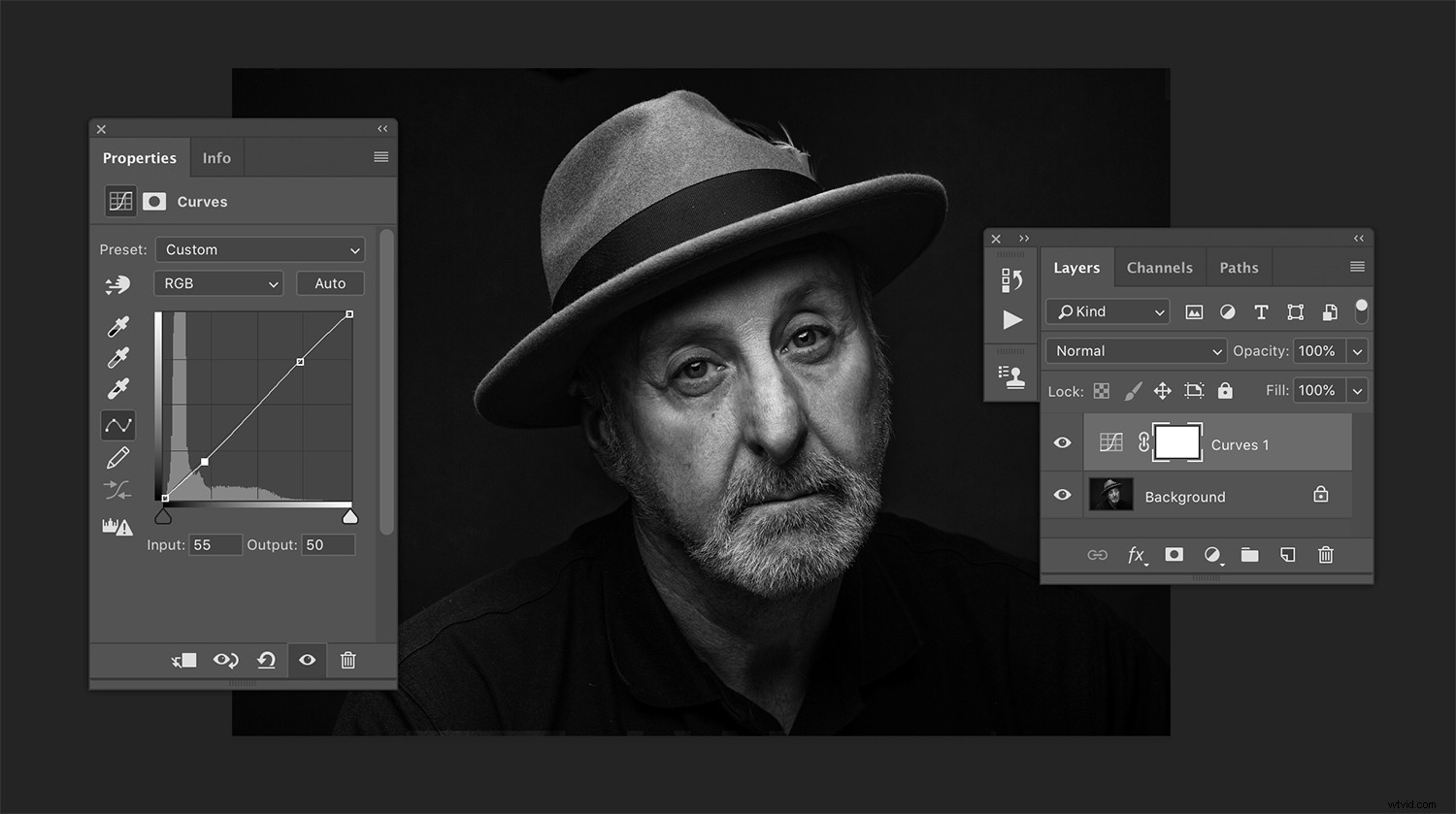Reset the Curves adjustment to defaults

point(266,661)
